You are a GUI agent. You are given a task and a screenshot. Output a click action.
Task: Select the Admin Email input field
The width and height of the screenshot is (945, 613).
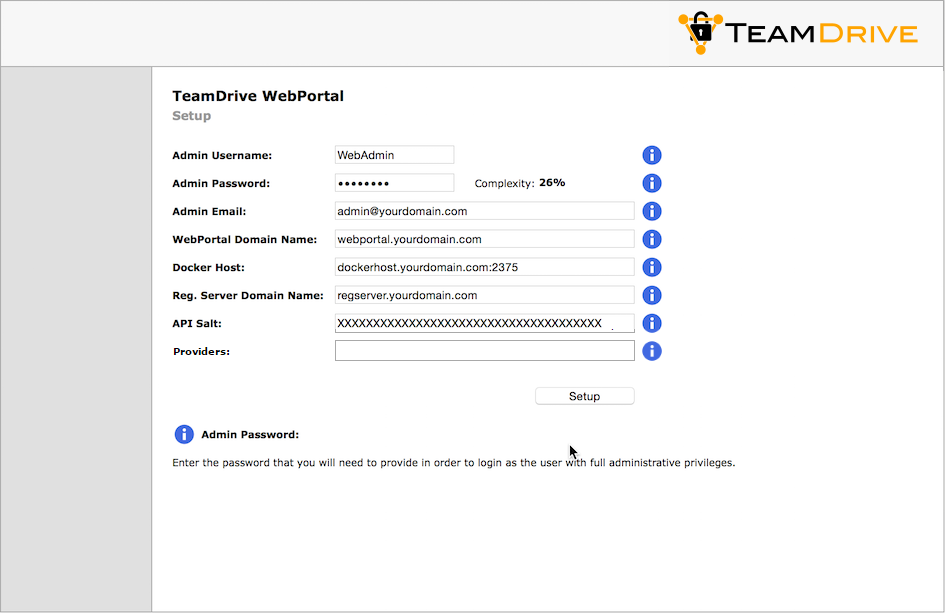[x=485, y=211]
